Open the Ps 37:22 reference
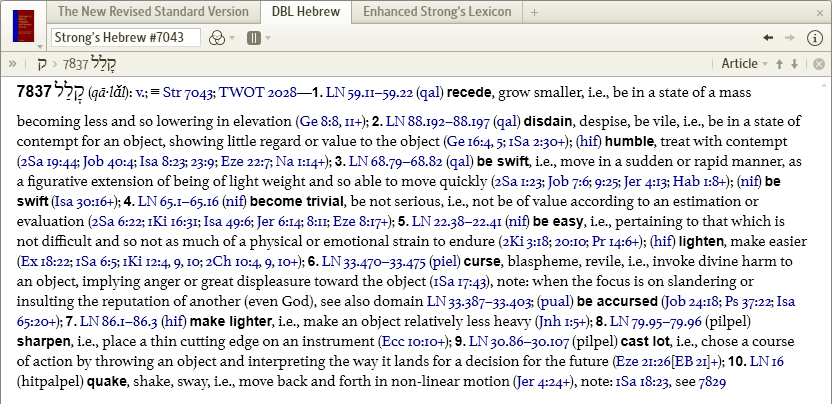 pyautogui.click(x=746, y=302)
